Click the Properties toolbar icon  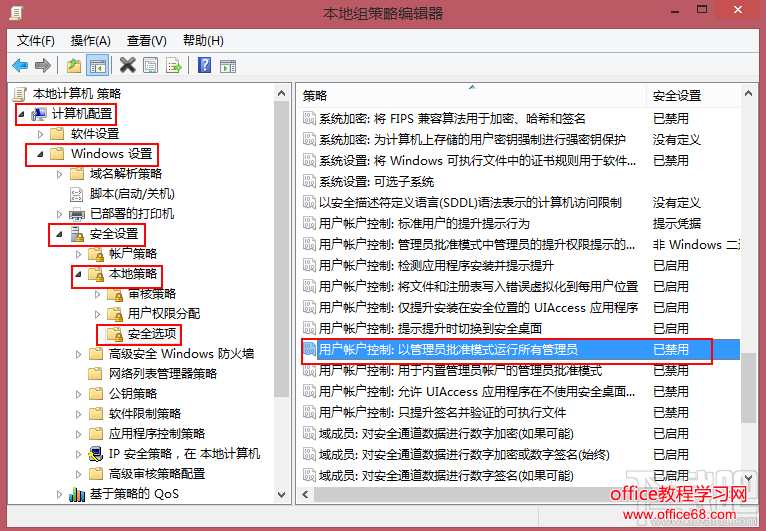tap(150, 65)
